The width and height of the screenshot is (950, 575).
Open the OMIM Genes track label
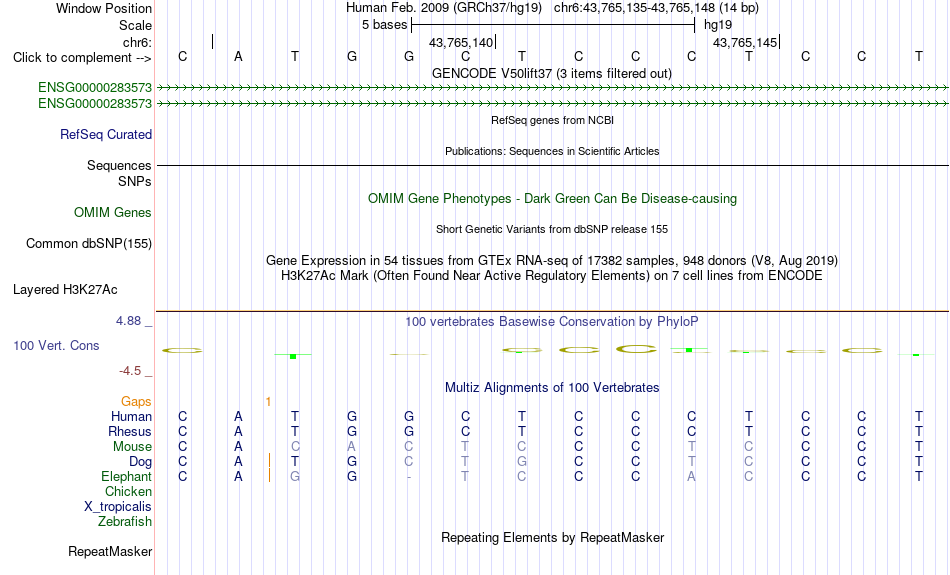pyautogui.click(x=112, y=213)
